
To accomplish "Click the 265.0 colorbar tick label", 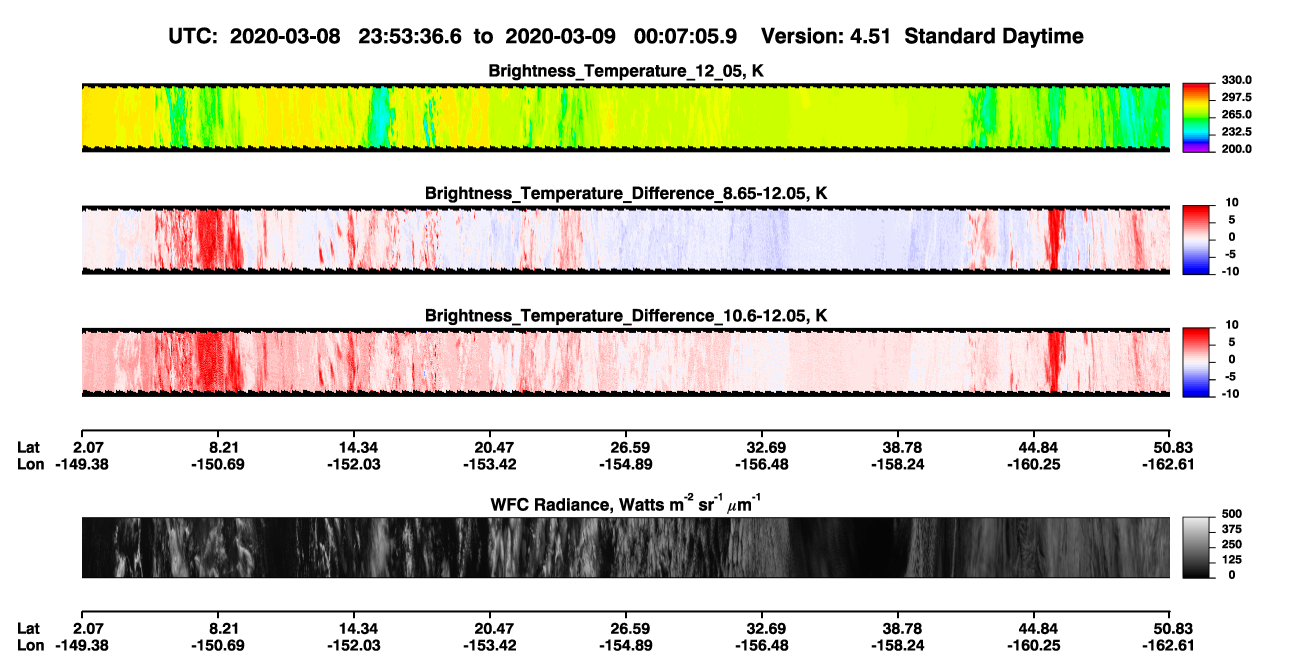I will [1236, 114].
